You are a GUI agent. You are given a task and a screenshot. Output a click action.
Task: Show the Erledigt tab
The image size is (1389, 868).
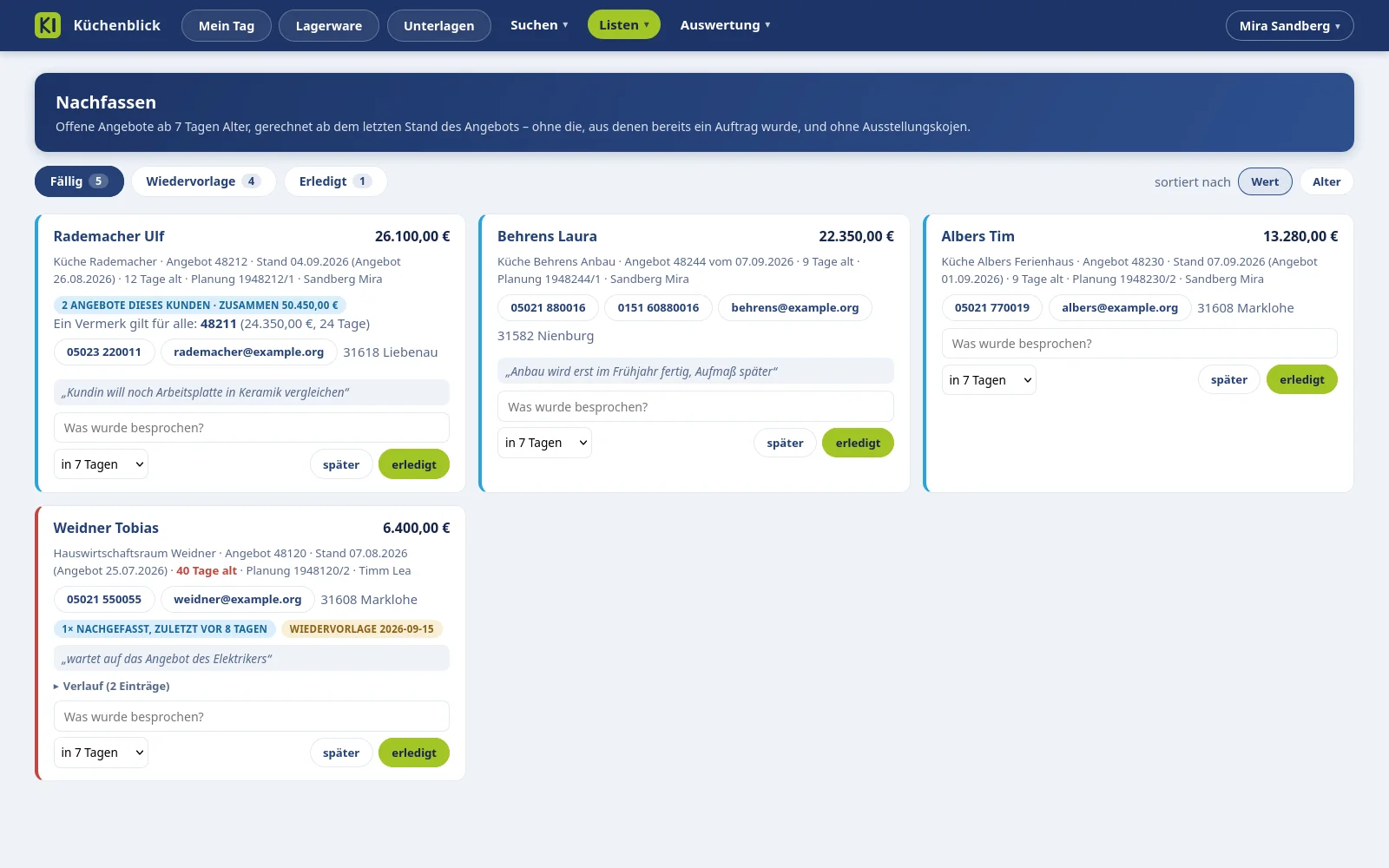[335, 181]
